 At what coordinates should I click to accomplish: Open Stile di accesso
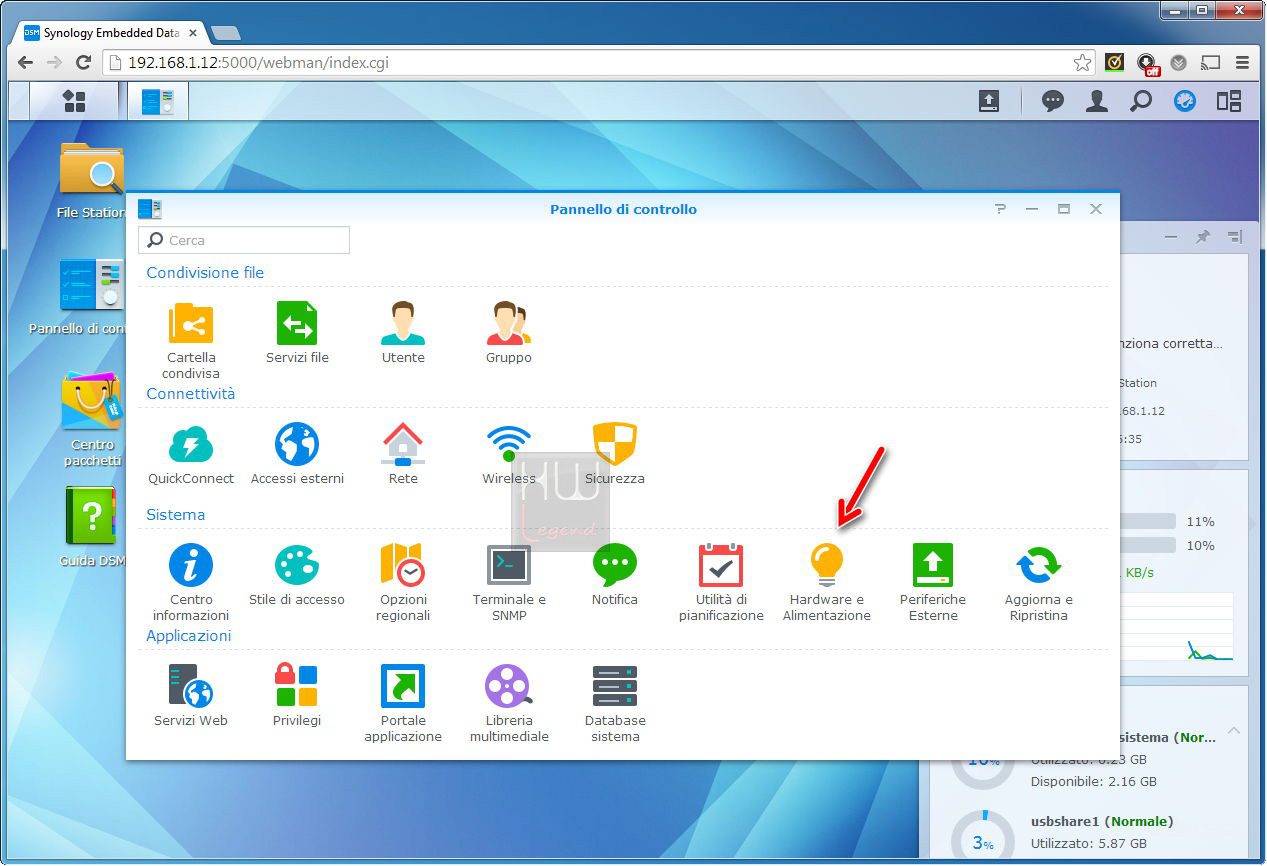click(x=297, y=575)
